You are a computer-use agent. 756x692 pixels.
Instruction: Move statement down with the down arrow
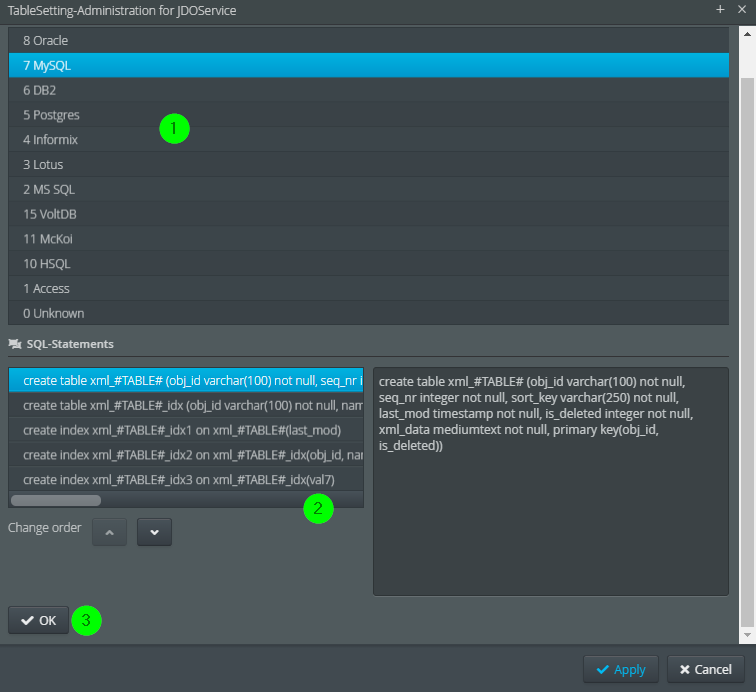point(154,532)
